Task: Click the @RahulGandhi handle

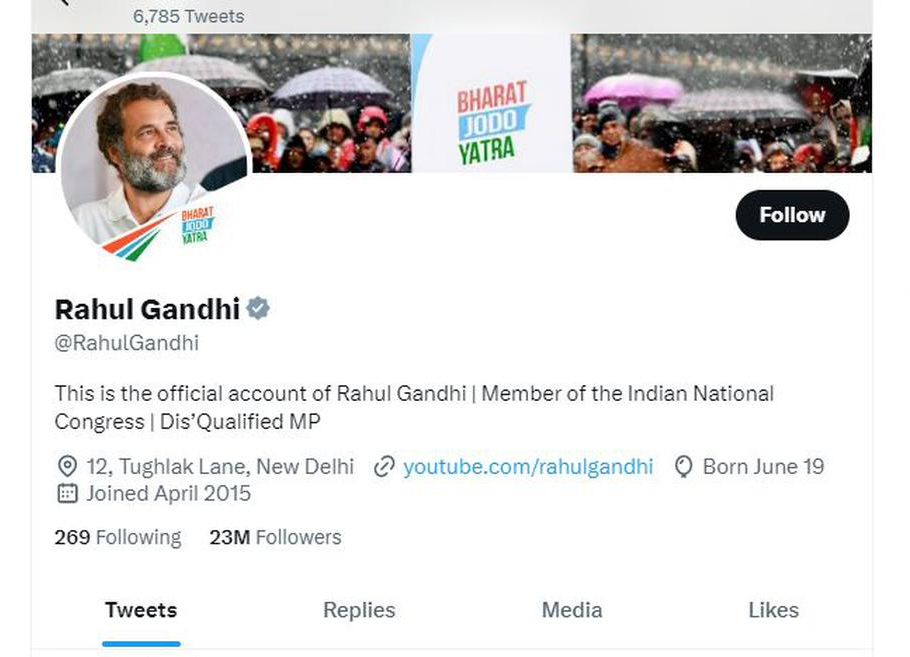Action: [x=127, y=343]
